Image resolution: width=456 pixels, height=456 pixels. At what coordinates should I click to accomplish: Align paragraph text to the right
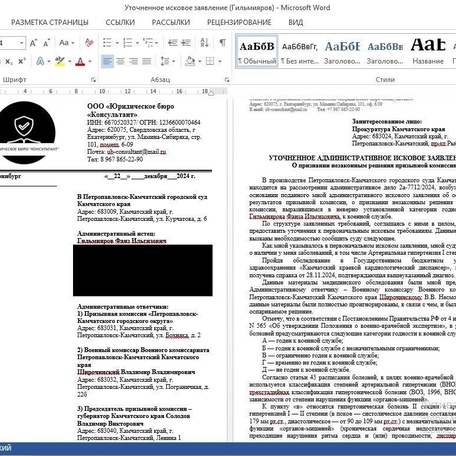click(x=133, y=61)
